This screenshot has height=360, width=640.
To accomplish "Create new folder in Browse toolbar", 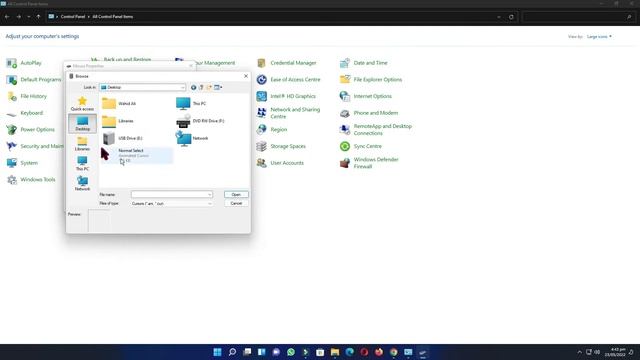I will click(x=209, y=87).
